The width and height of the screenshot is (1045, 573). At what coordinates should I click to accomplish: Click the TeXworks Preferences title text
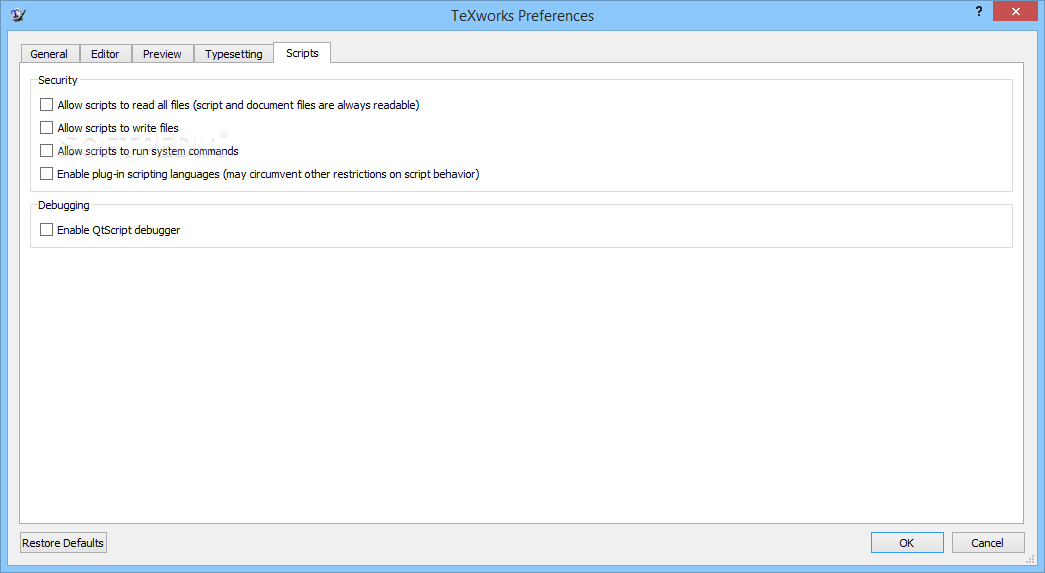(x=522, y=16)
